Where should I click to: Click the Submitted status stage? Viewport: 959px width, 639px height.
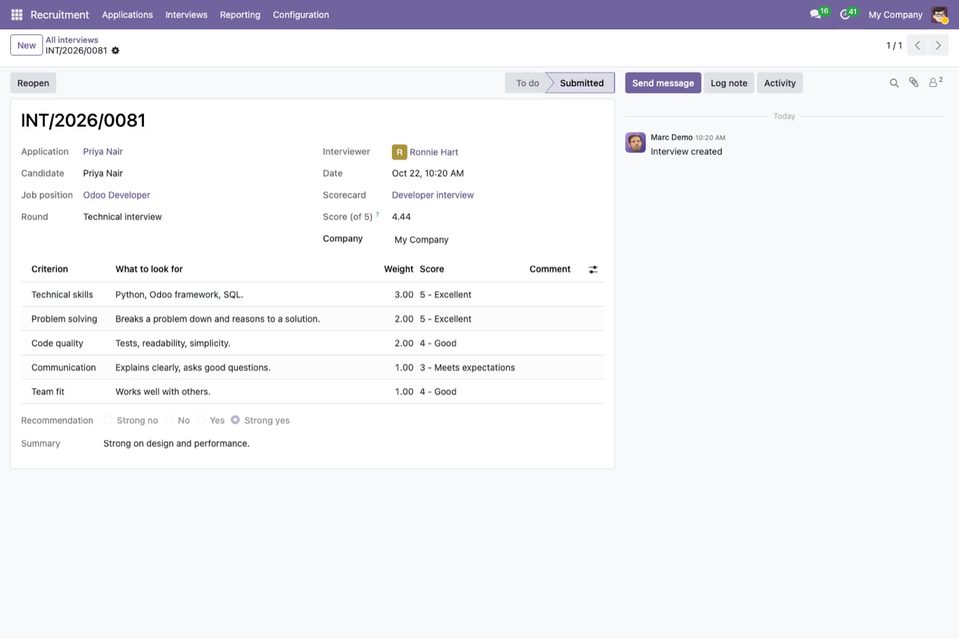point(582,83)
